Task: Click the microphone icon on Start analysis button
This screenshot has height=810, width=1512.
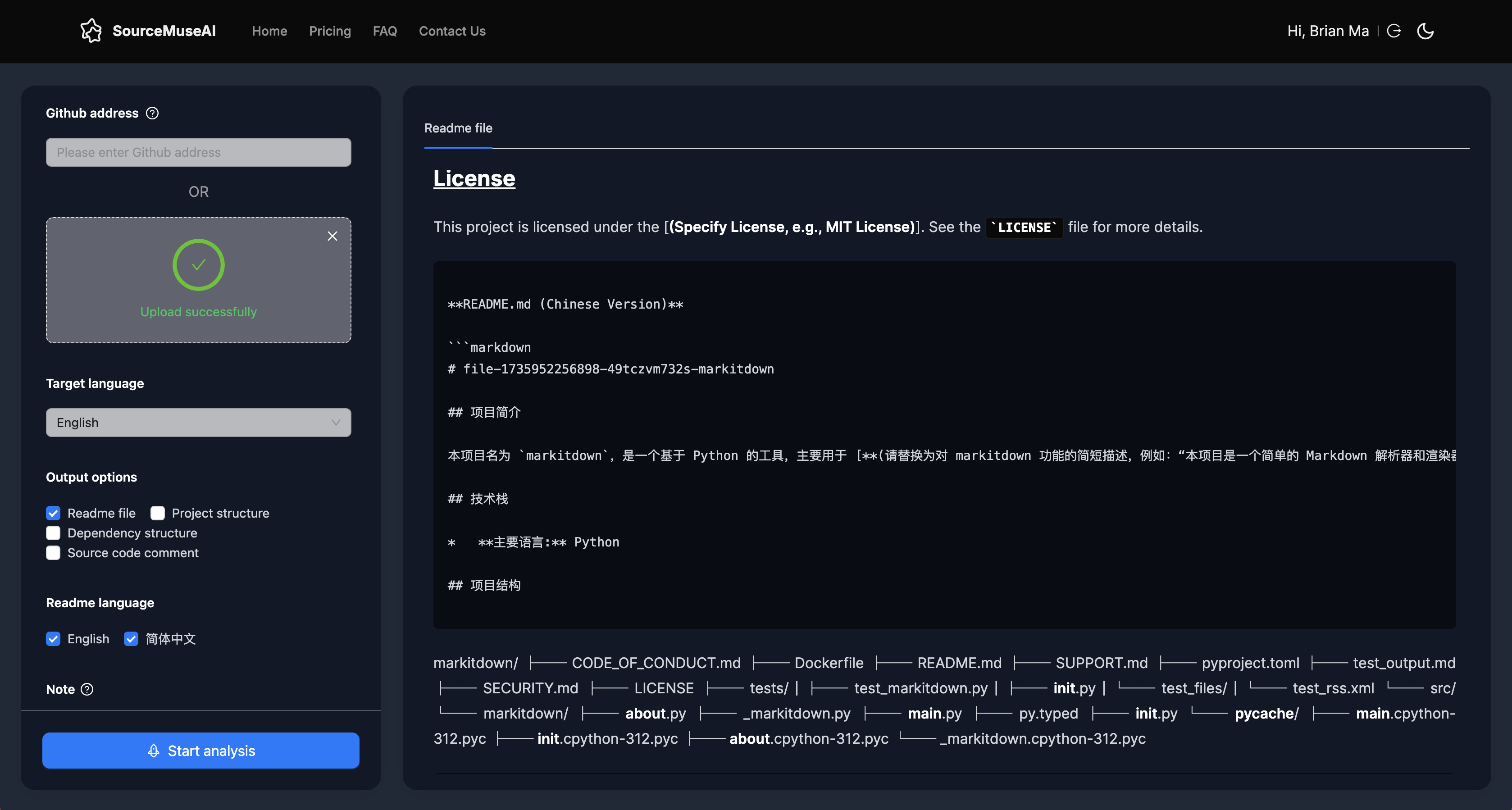Action: [153, 750]
